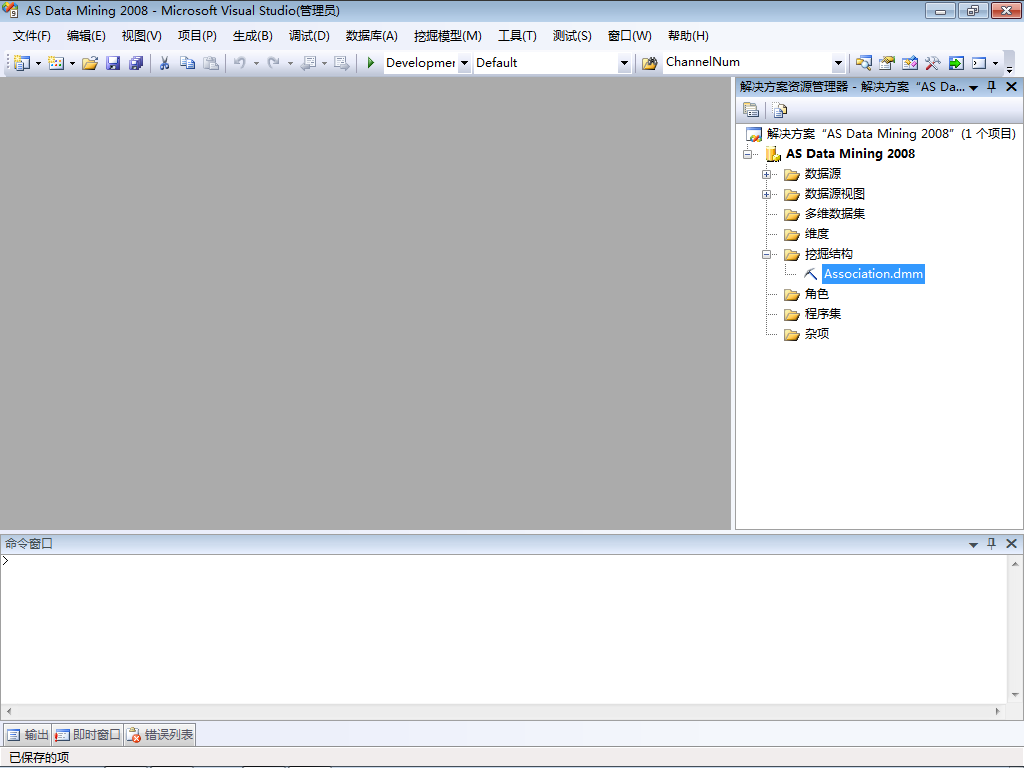Image resolution: width=1024 pixels, height=768 pixels.
Task: Select the solution root node 解决方案
Action: click(x=891, y=134)
